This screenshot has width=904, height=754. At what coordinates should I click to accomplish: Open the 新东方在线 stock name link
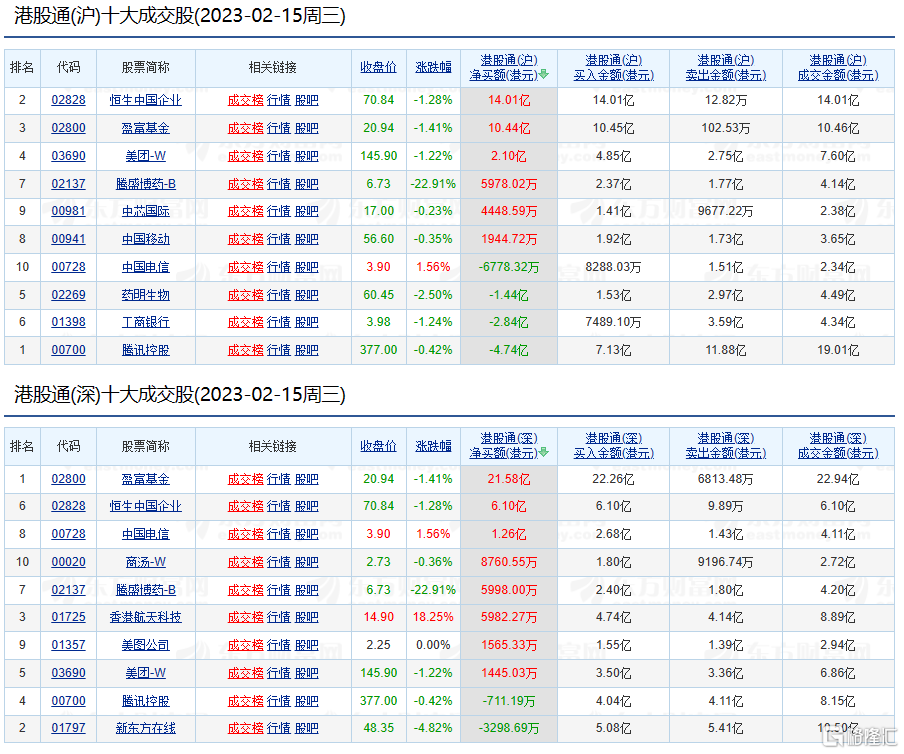[x=145, y=728]
